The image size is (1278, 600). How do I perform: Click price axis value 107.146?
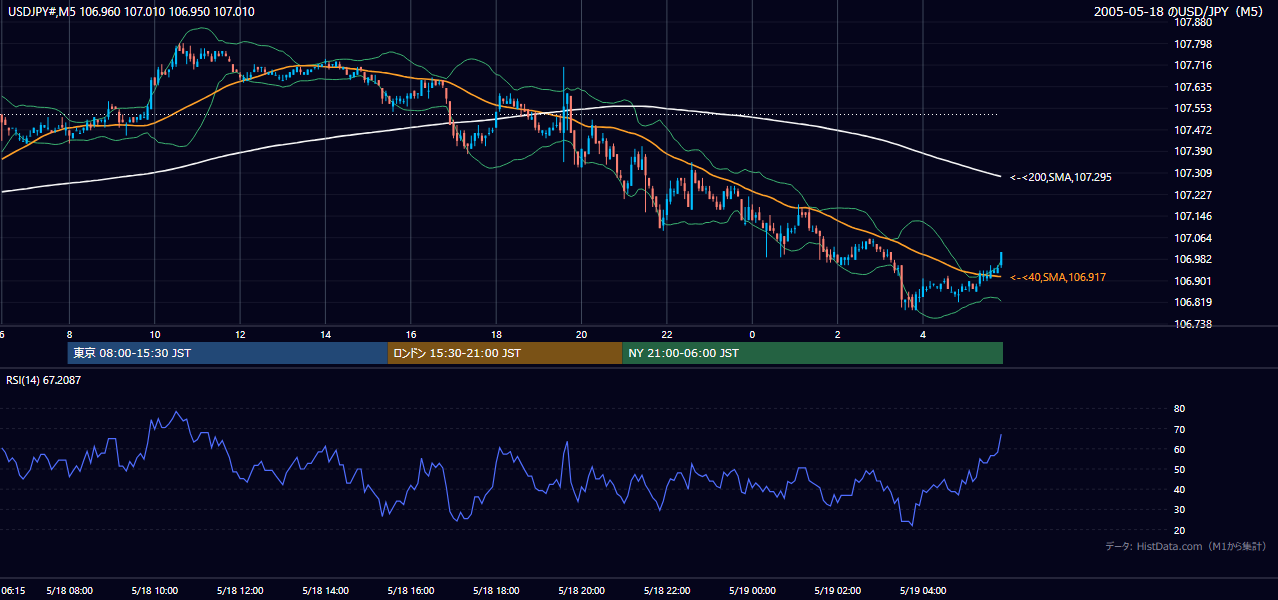tap(1195, 216)
